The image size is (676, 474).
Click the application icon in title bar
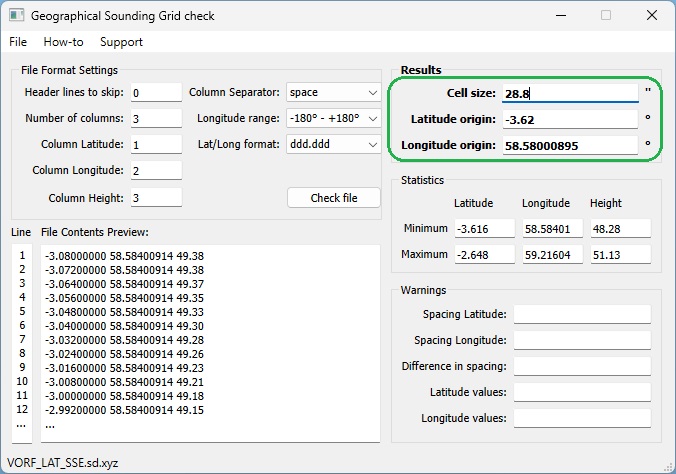[x=15, y=16]
